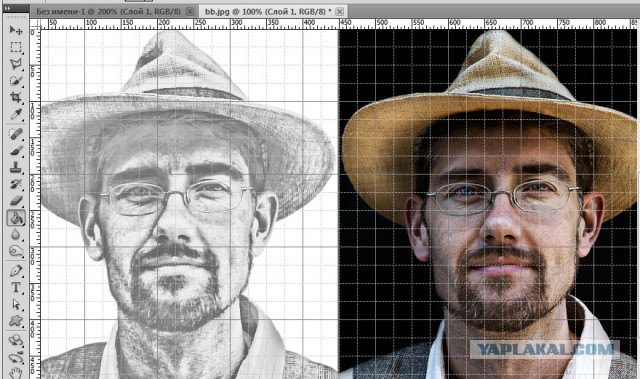This screenshot has width=640, height=379.
Task: Select the Custom Shape tool
Action: (x=16, y=321)
